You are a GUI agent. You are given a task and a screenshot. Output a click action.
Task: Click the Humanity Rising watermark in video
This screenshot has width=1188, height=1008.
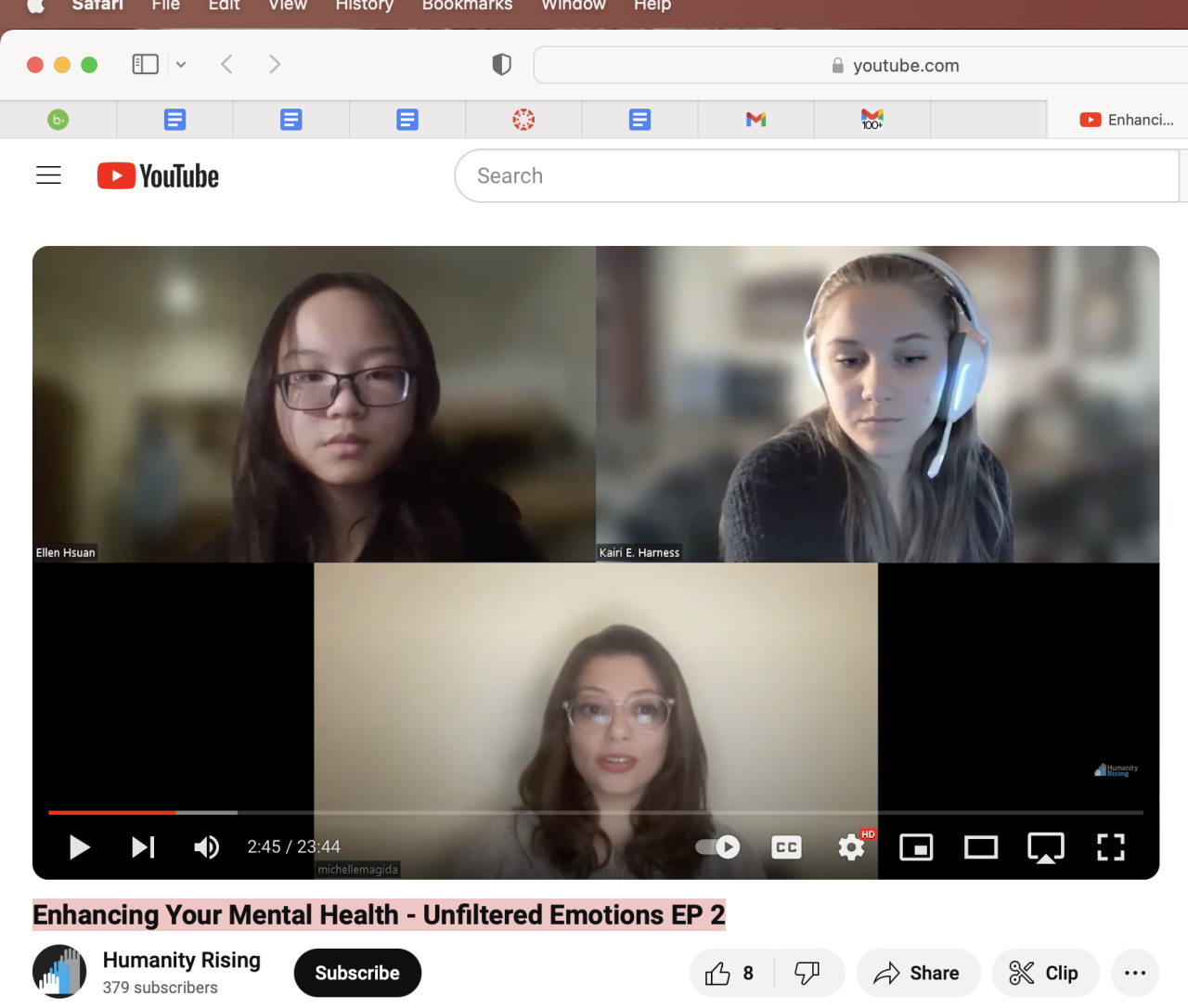point(1116,769)
